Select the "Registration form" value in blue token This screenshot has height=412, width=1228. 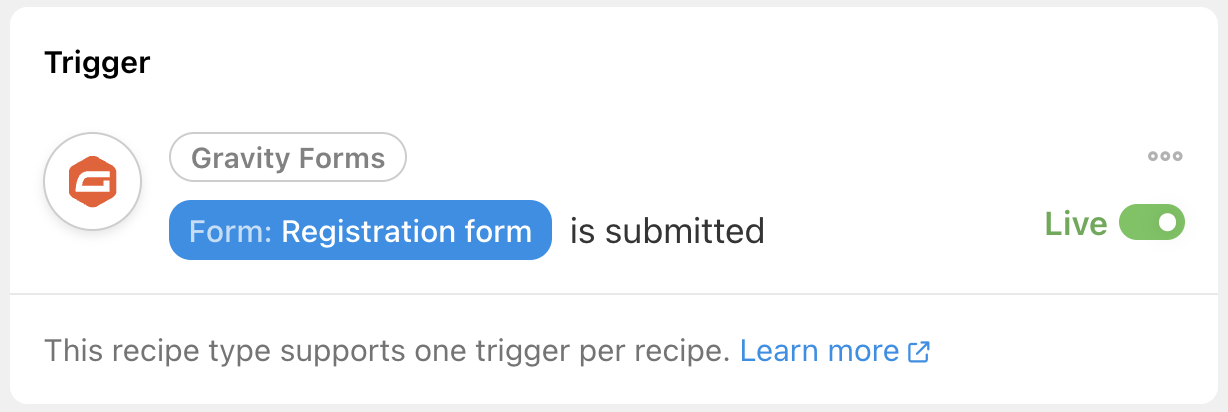[406, 231]
